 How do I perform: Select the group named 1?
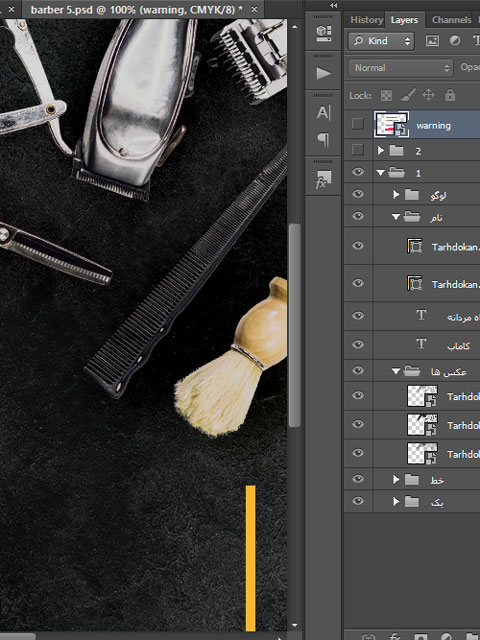418,173
